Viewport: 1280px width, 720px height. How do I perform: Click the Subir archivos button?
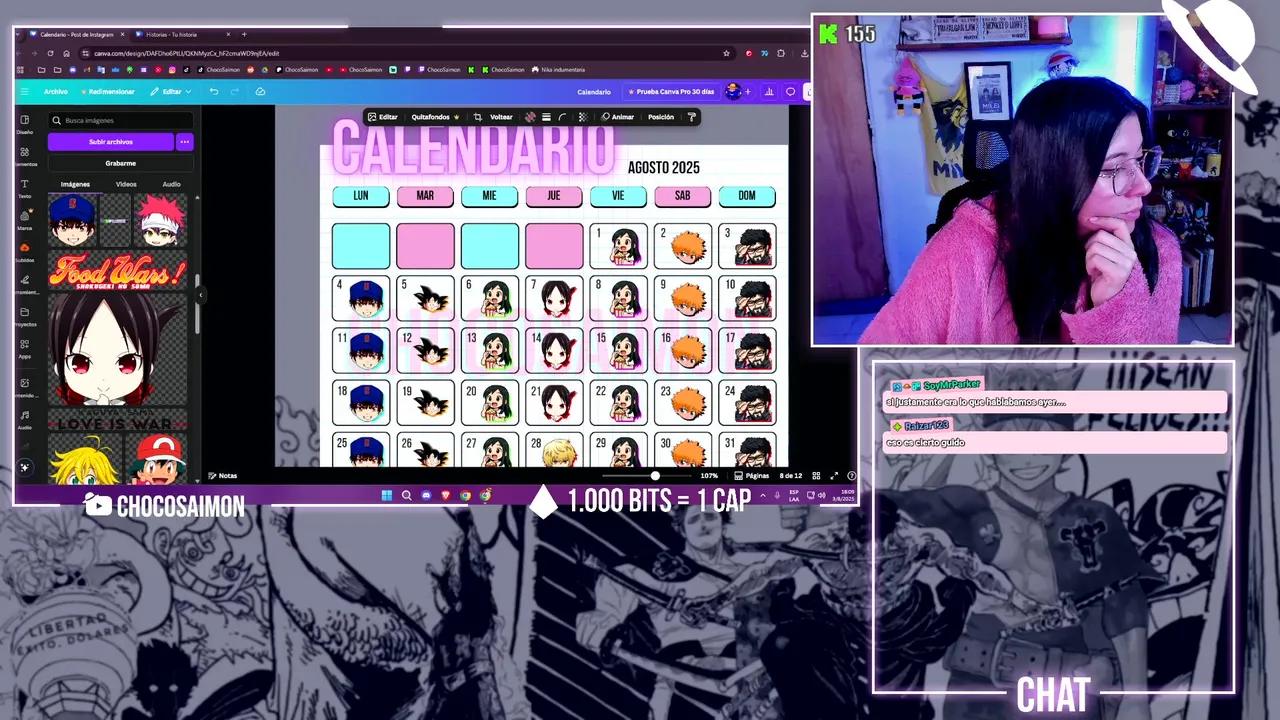pos(110,142)
